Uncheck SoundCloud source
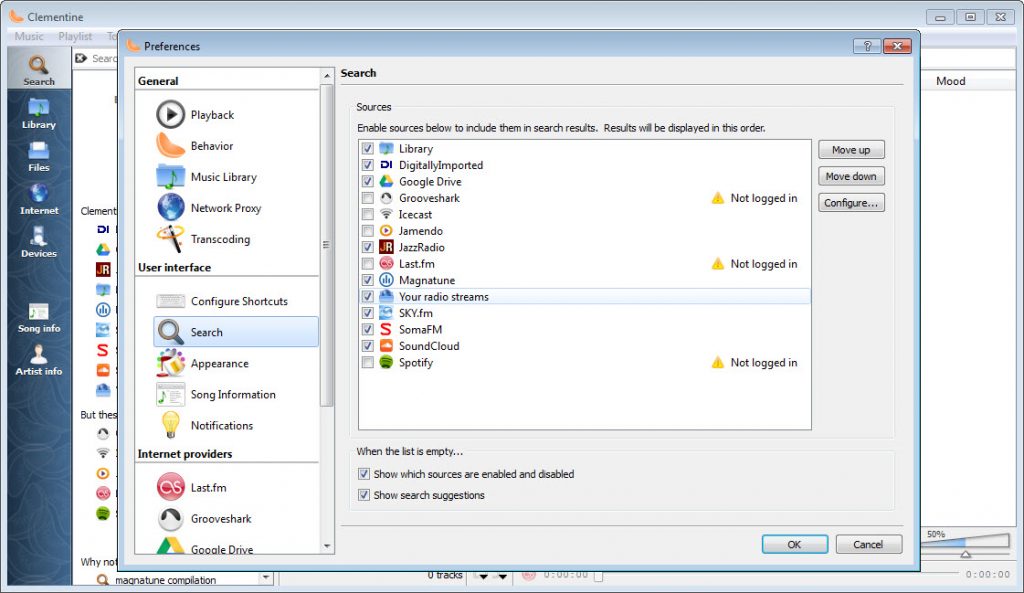1024x593 pixels. [x=368, y=346]
